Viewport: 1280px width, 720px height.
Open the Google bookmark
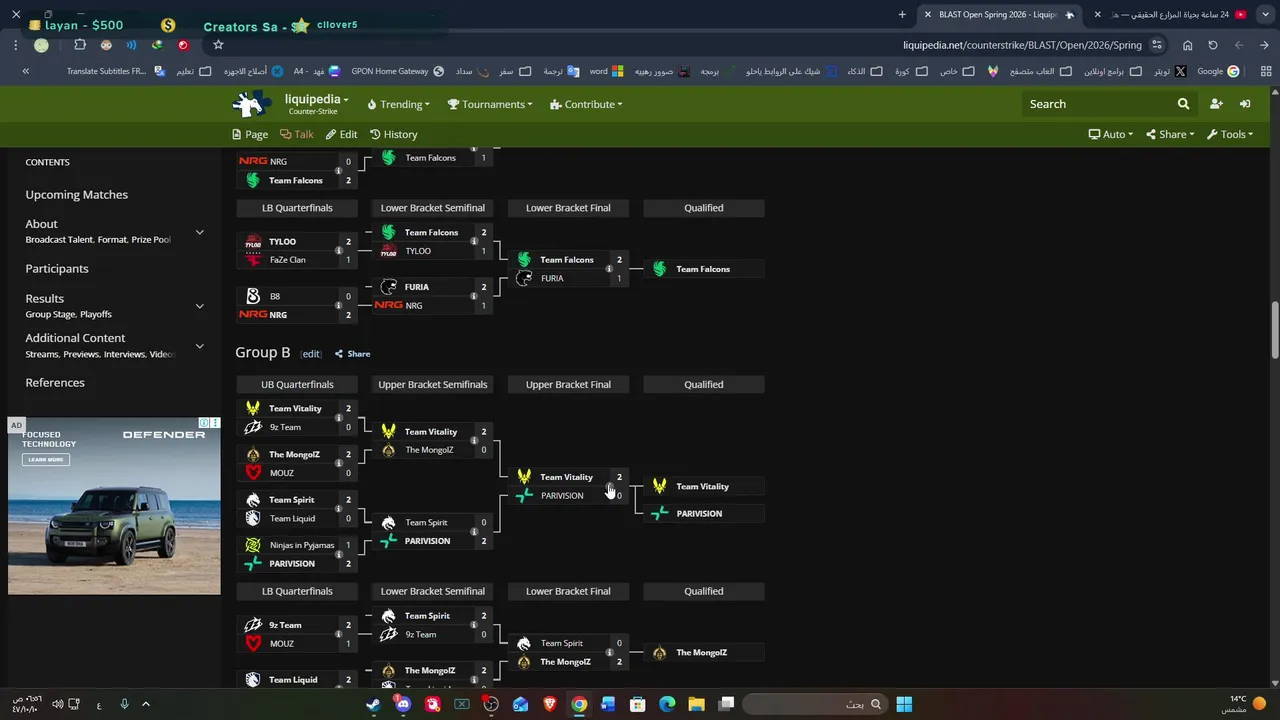click(x=1217, y=71)
